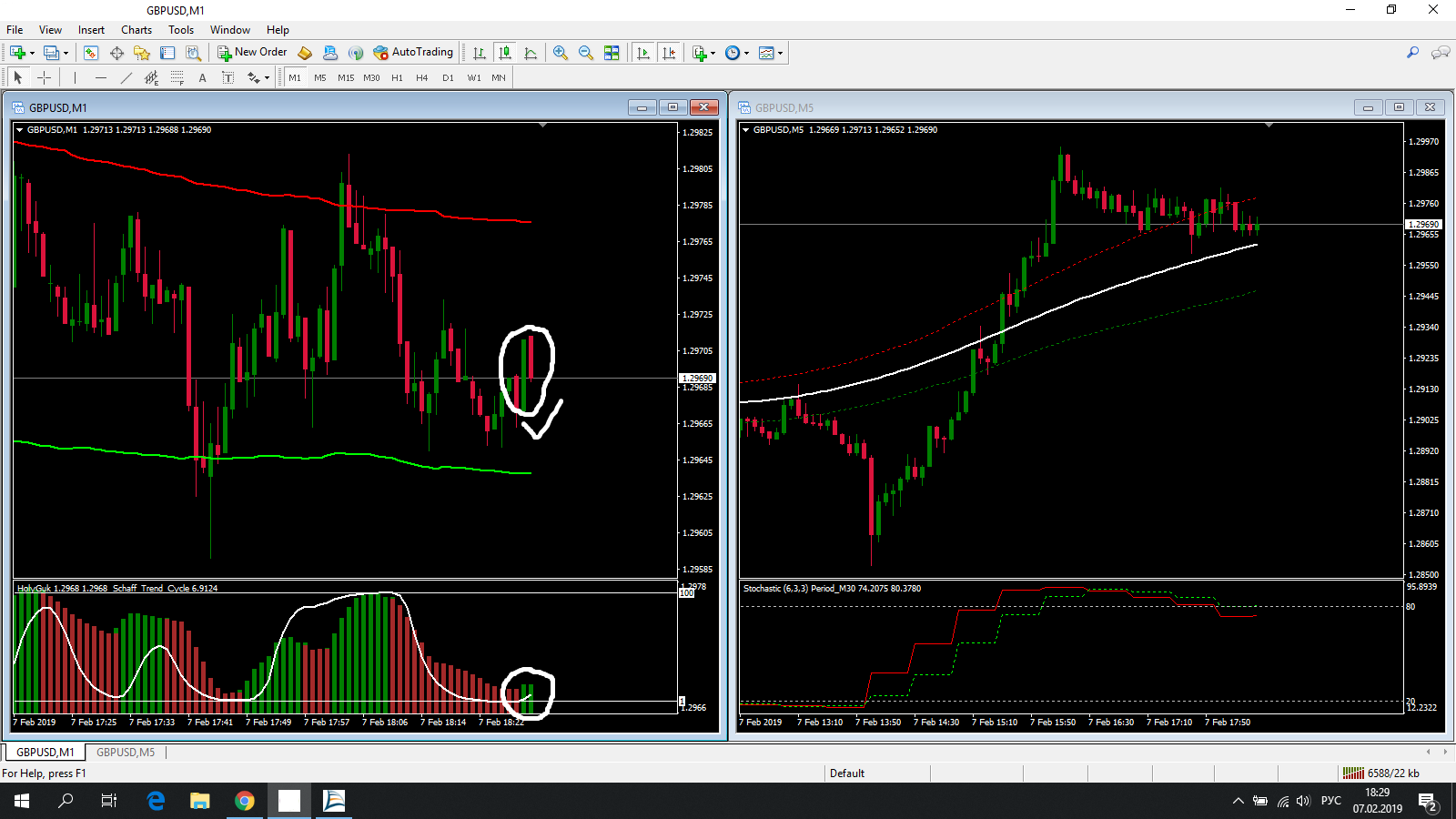The height and width of the screenshot is (819, 1456).
Task: Switch timeframe to D1
Action: [448, 77]
